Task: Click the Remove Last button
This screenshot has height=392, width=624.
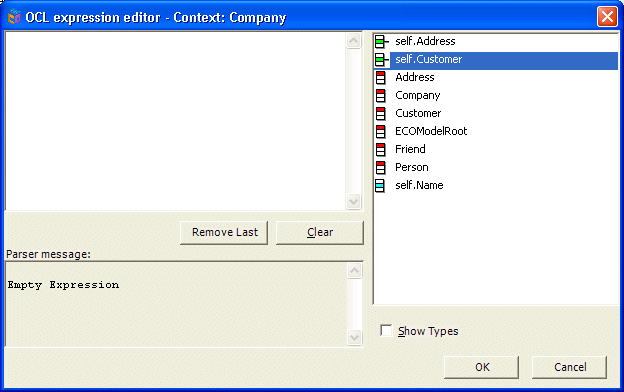Action: [x=224, y=233]
